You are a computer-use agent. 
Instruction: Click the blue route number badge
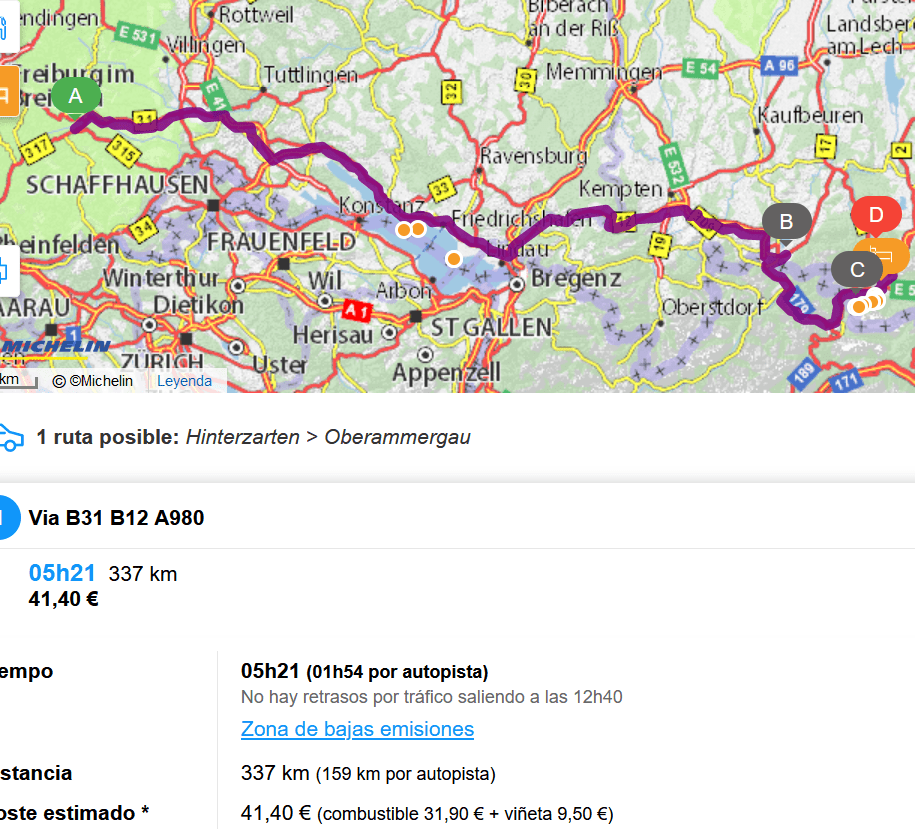coord(8,517)
